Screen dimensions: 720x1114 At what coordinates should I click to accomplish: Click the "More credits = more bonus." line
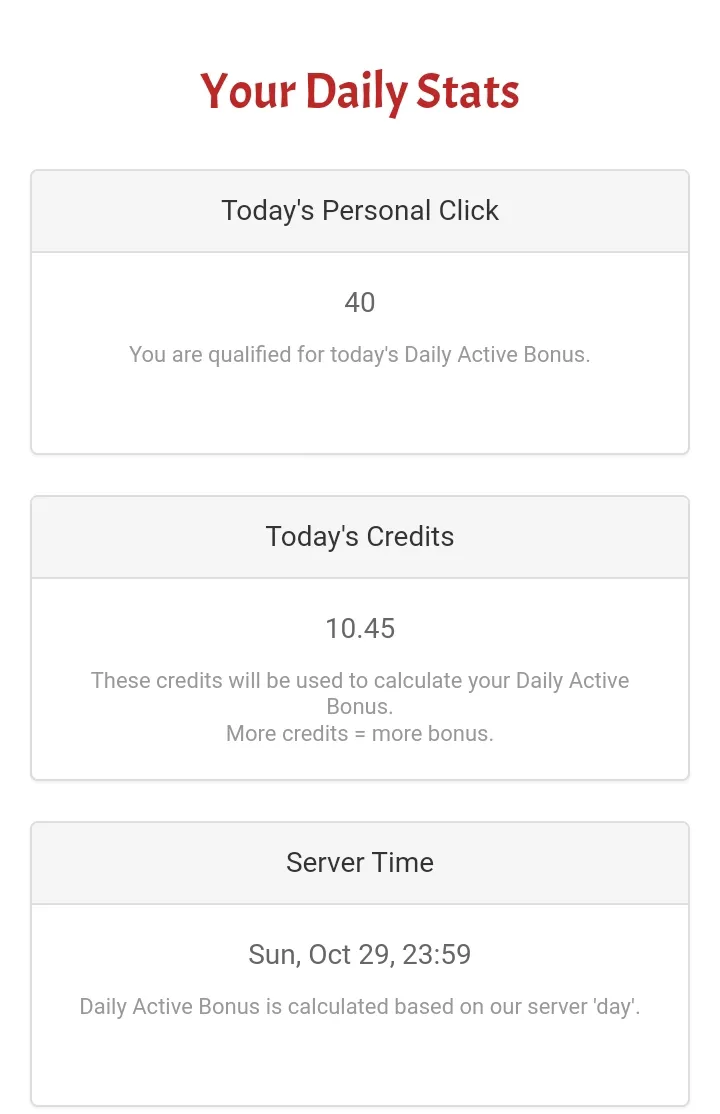[360, 733]
